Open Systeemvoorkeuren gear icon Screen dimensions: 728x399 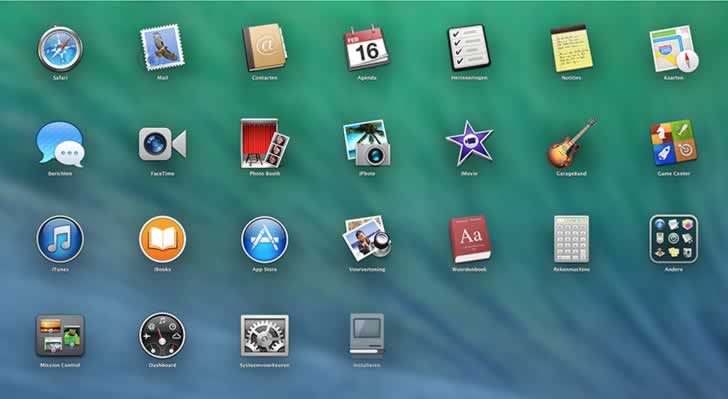(265, 335)
